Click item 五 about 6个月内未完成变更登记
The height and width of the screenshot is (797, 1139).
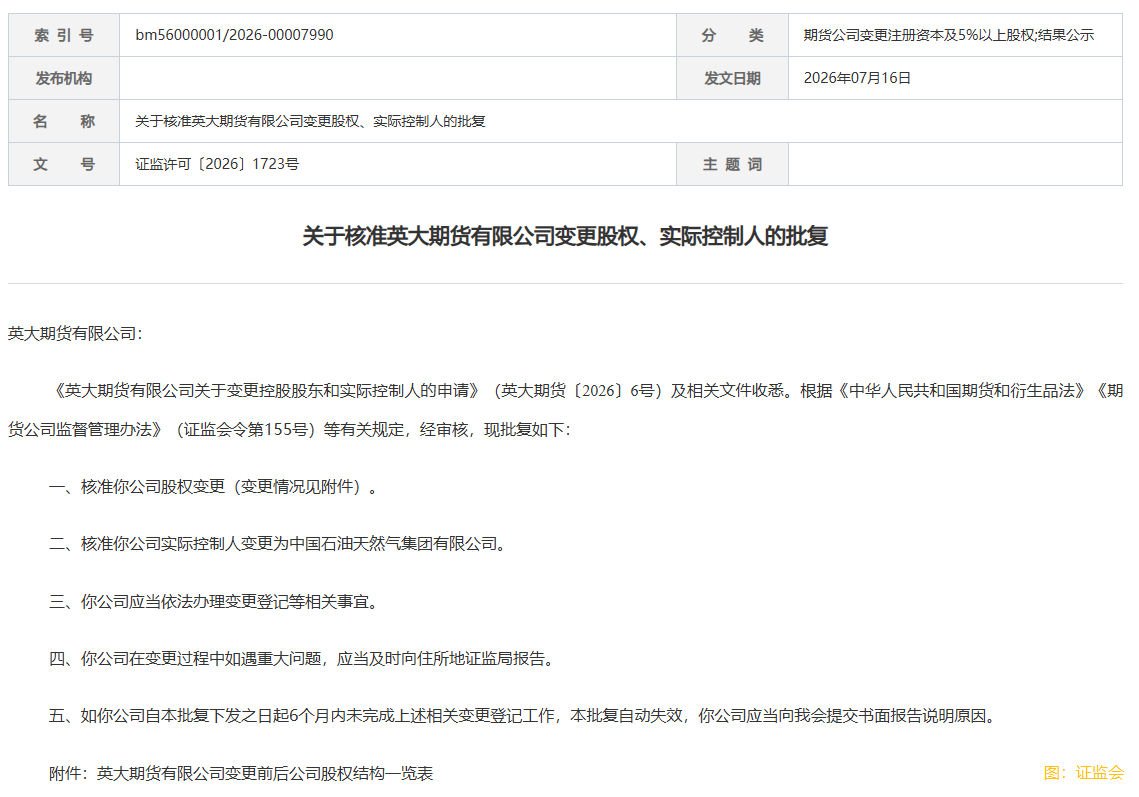[x=523, y=716]
